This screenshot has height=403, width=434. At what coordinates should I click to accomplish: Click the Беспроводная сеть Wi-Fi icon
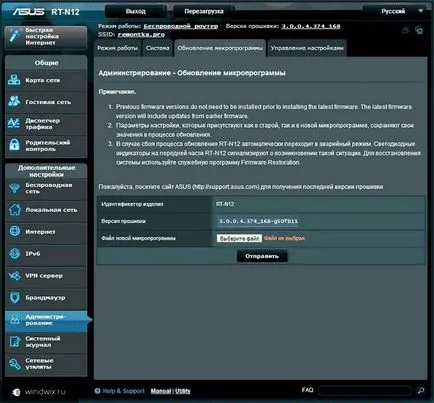coord(14,188)
